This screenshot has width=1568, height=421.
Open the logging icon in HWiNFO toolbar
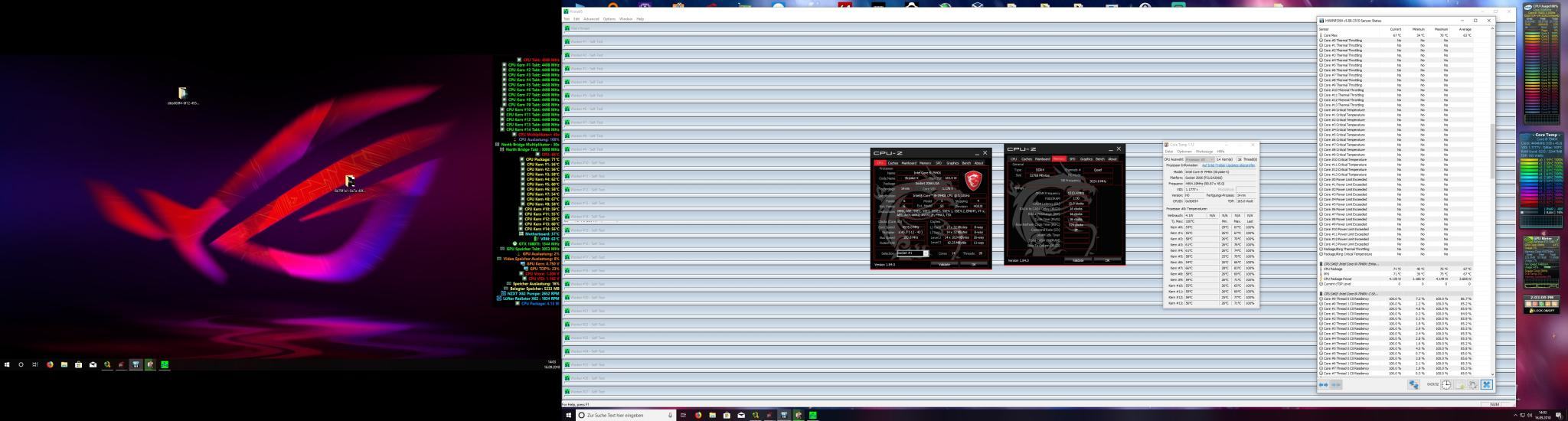1460,385
